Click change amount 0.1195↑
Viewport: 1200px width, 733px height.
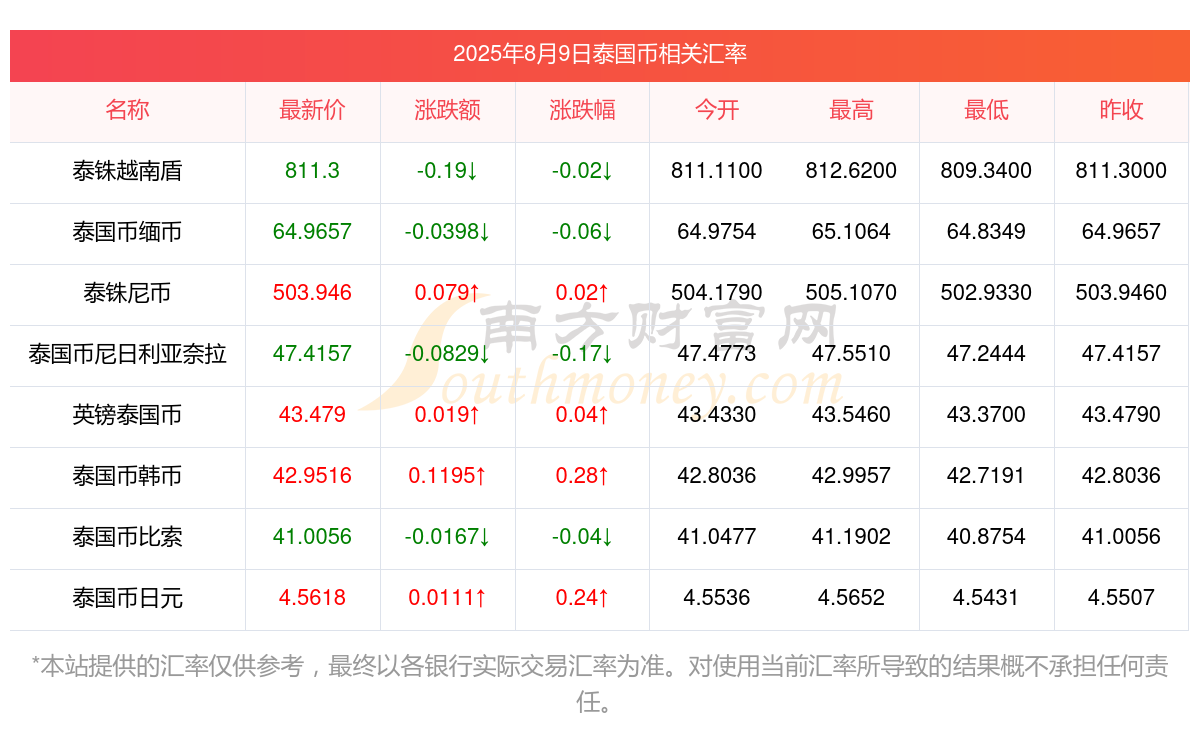pos(447,476)
